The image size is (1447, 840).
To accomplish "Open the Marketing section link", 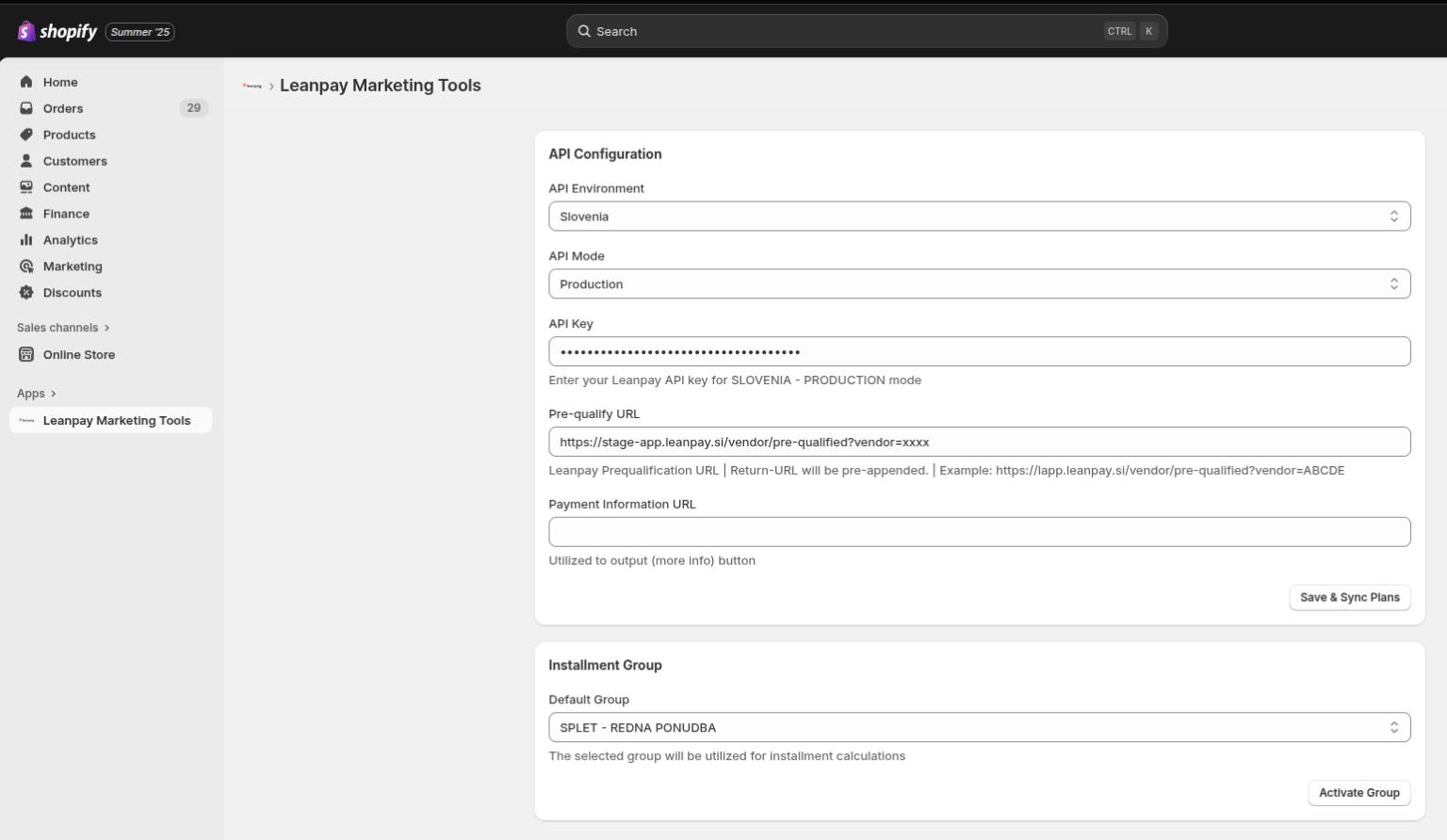I will (x=73, y=267).
